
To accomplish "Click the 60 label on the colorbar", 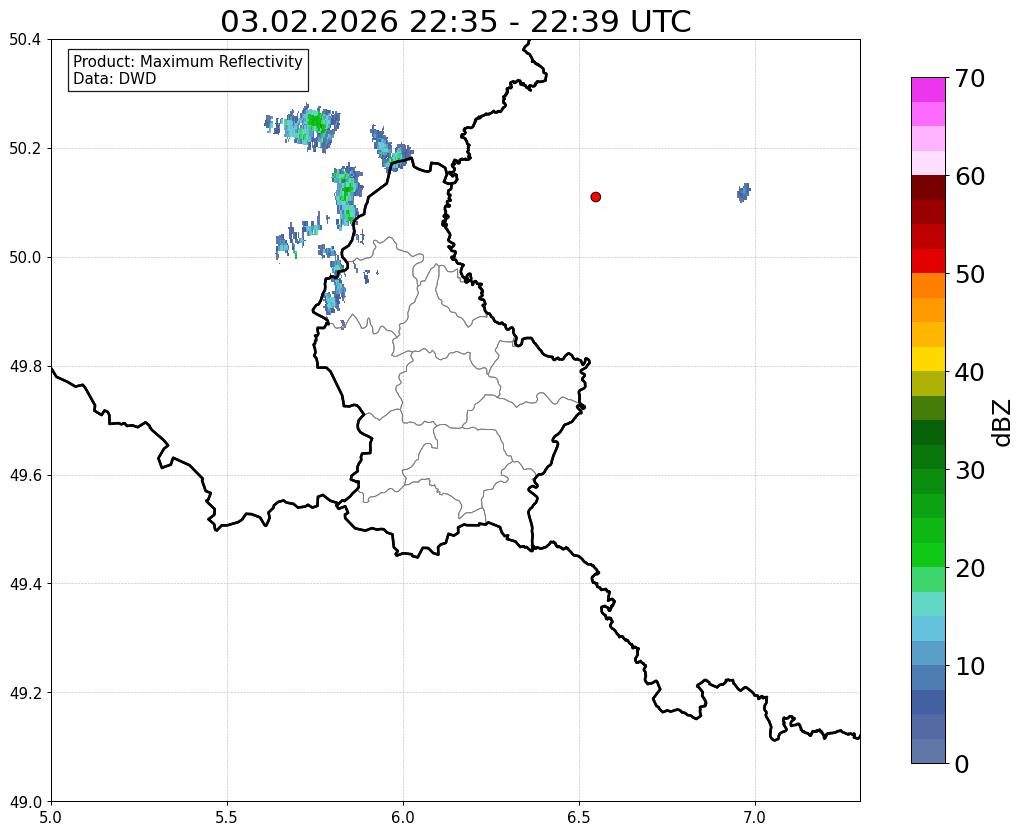I will click(x=970, y=177).
